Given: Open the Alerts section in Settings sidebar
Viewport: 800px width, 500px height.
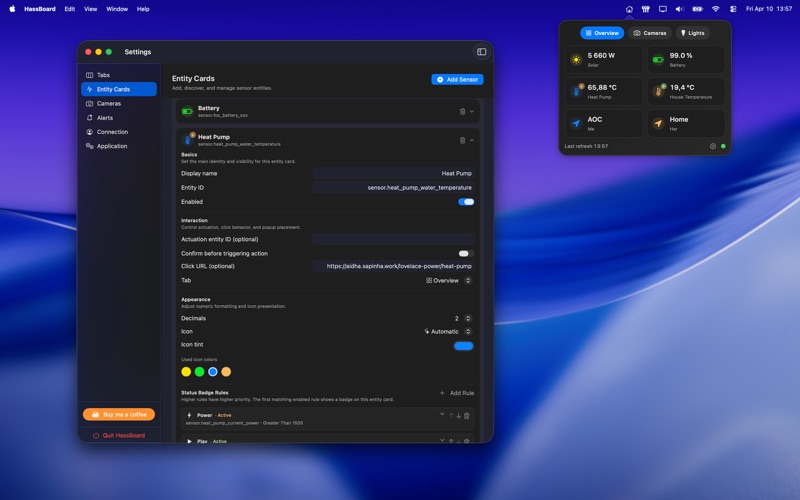Looking at the screenshot, I should [119, 118].
